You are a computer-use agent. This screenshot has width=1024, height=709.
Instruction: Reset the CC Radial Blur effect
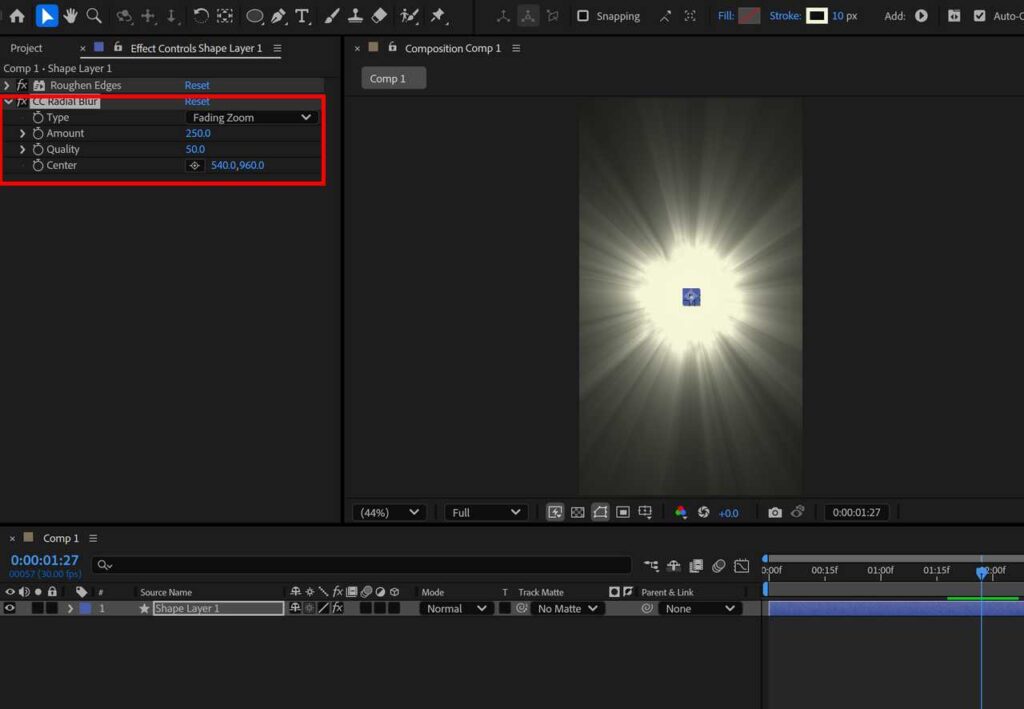coord(197,101)
